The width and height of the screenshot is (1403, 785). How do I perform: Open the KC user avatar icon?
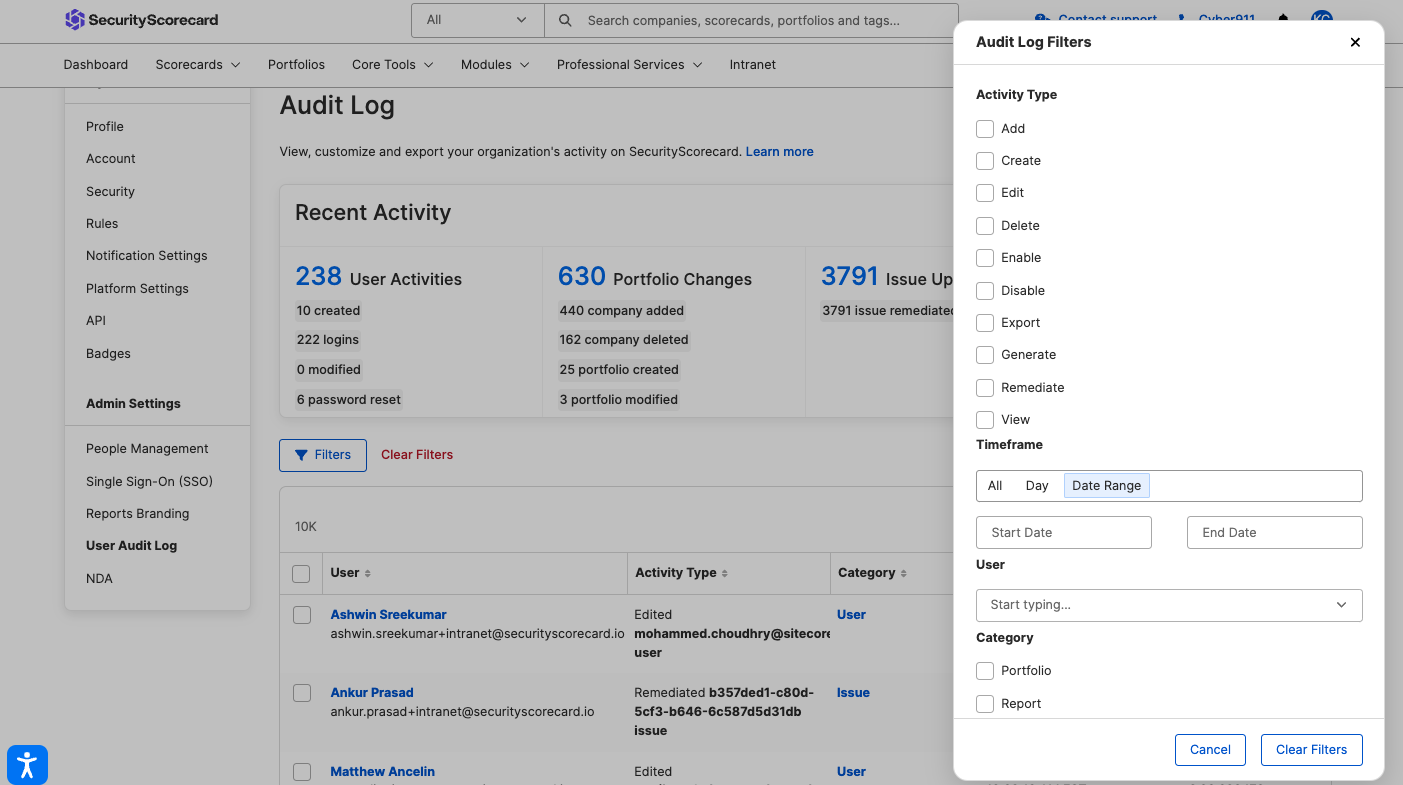pyautogui.click(x=1322, y=18)
